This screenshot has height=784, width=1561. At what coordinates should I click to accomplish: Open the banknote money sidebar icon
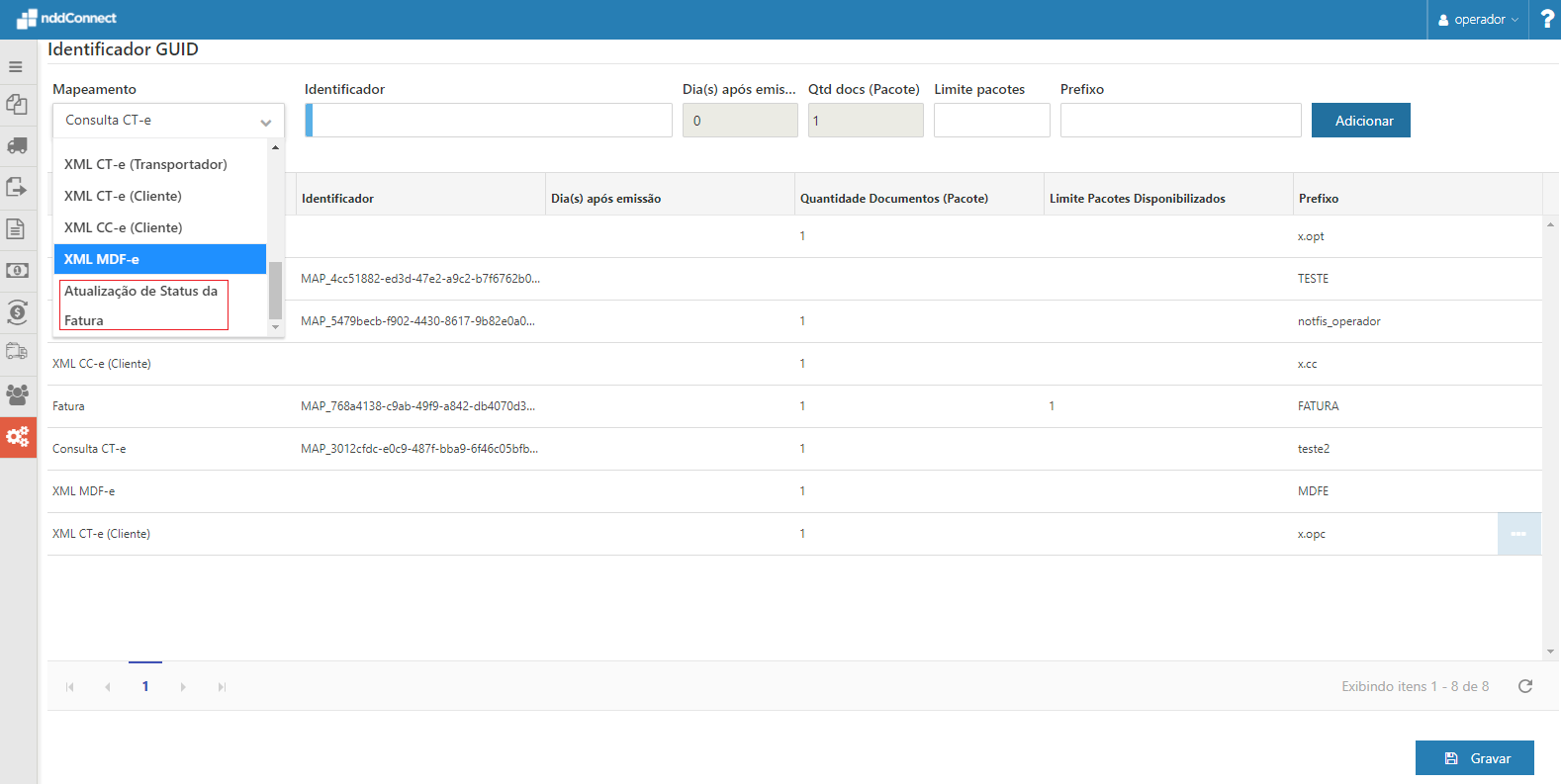tap(17, 271)
